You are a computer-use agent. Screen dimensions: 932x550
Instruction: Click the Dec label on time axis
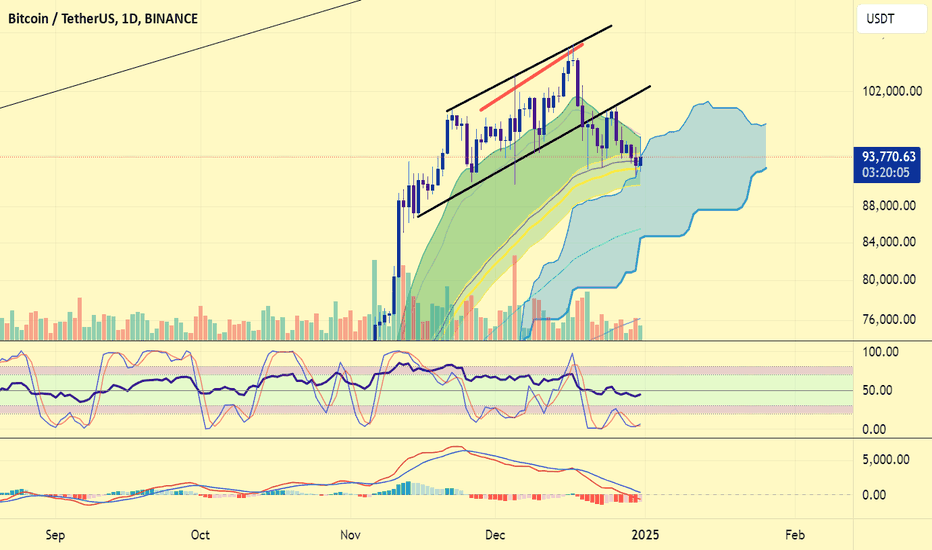(x=495, y=535)
